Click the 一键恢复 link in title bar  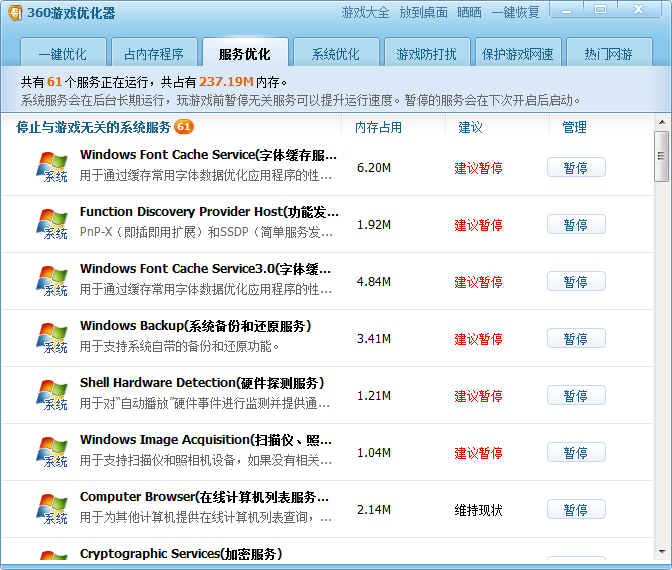[x=515, y=12]
